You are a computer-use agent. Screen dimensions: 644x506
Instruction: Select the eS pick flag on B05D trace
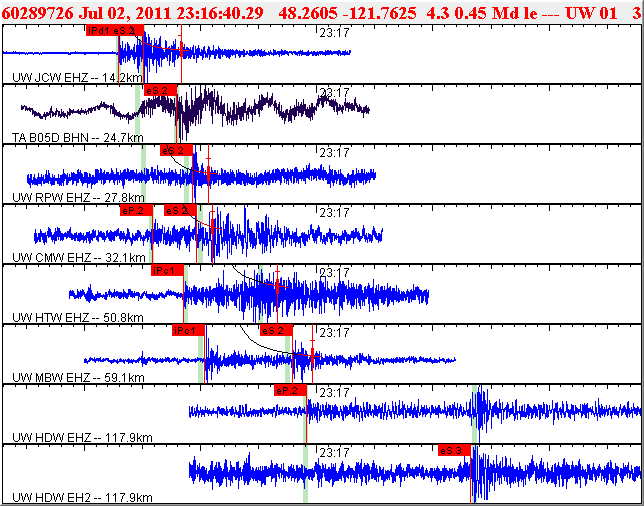pyautogui.click(x=160, y=90)
